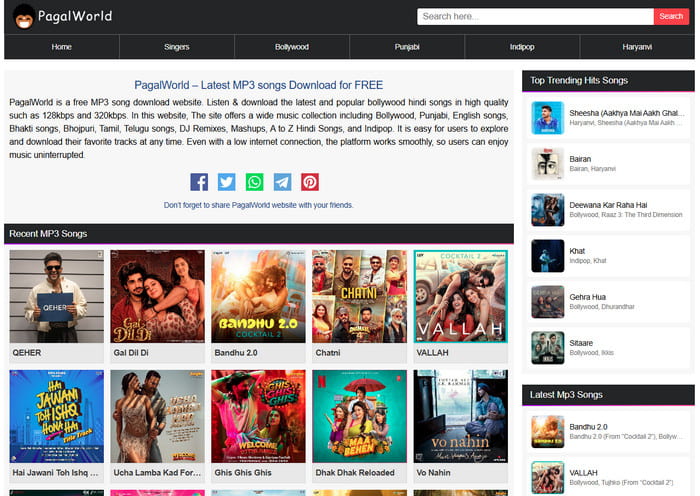Click Sitaare trending song title

click(581, 343)
